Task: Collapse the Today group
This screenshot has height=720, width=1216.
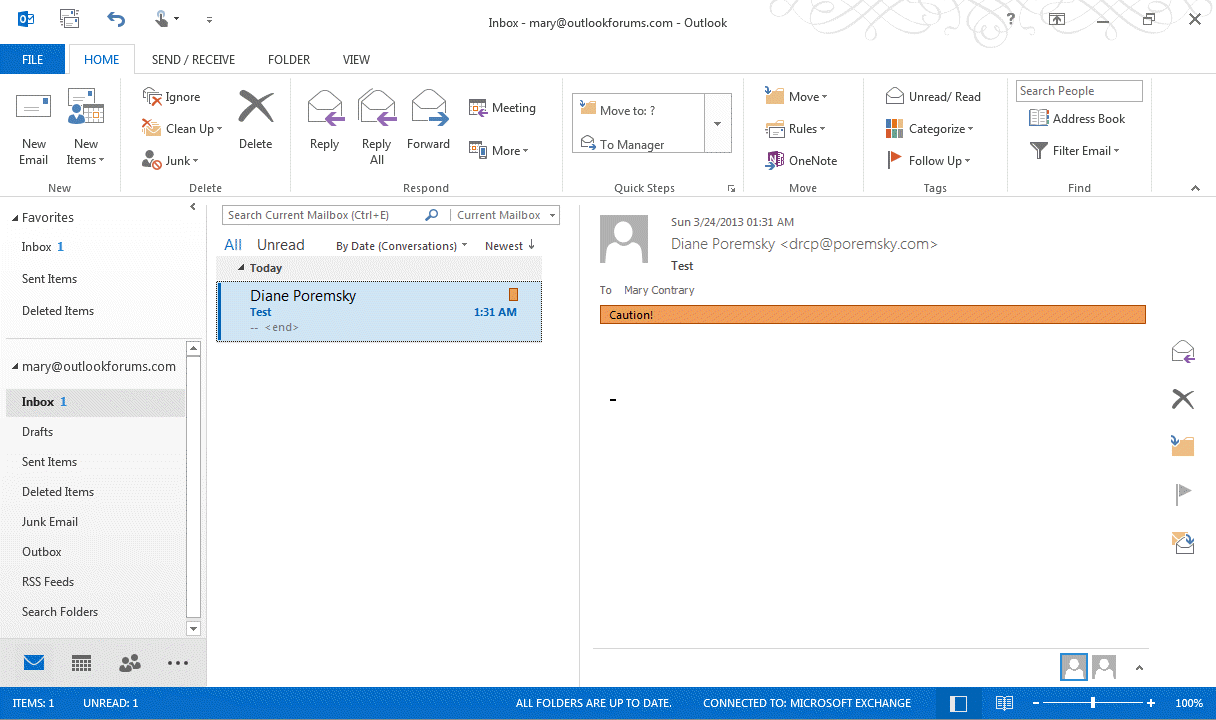Action: pos(241,268)
